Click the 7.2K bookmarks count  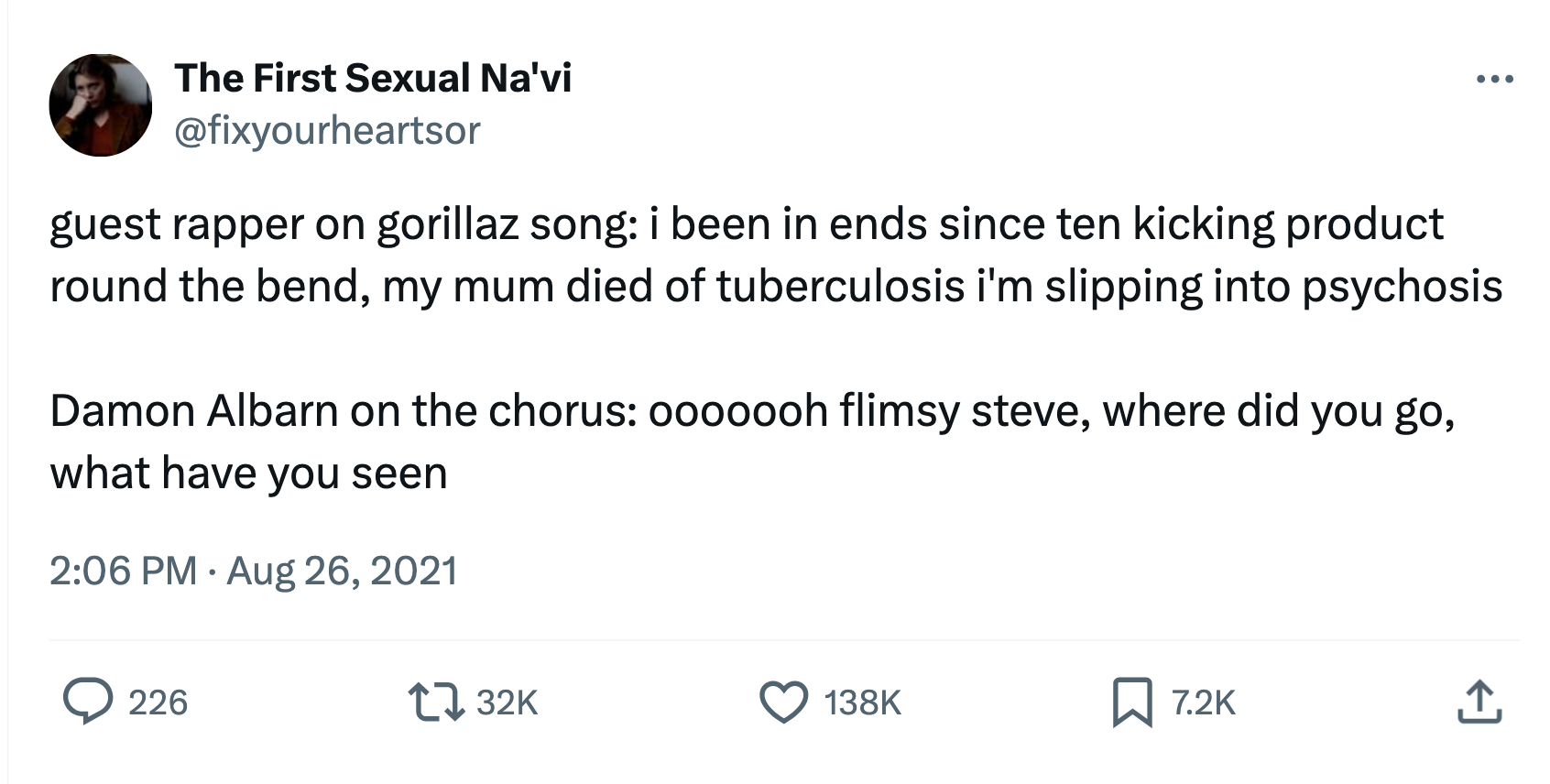coord(1203,702)
